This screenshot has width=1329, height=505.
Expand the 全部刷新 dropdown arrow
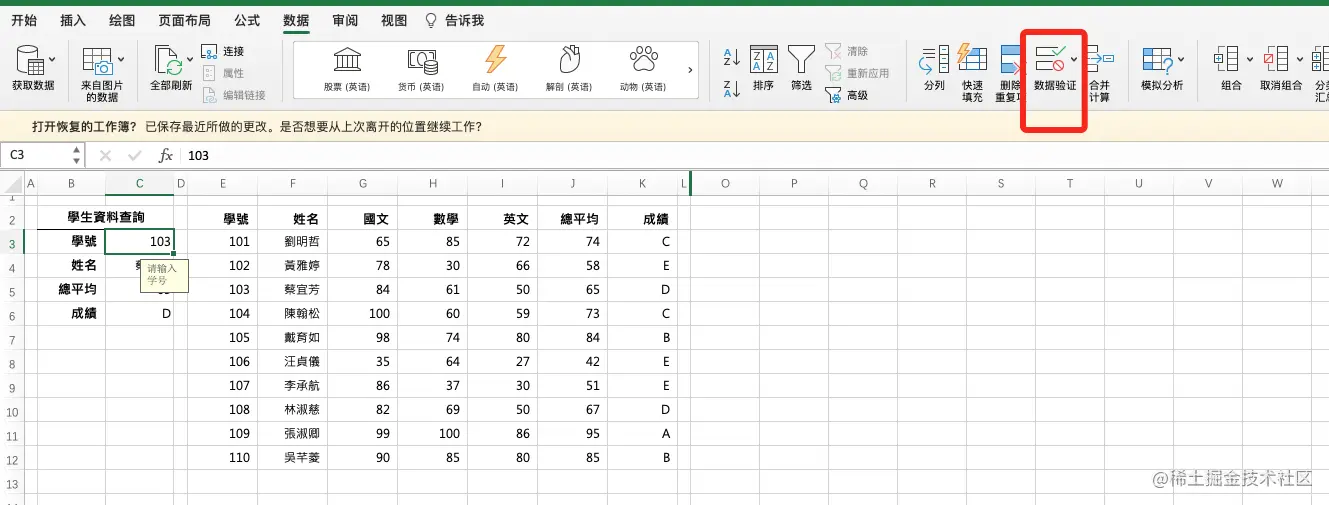[190, 60]
